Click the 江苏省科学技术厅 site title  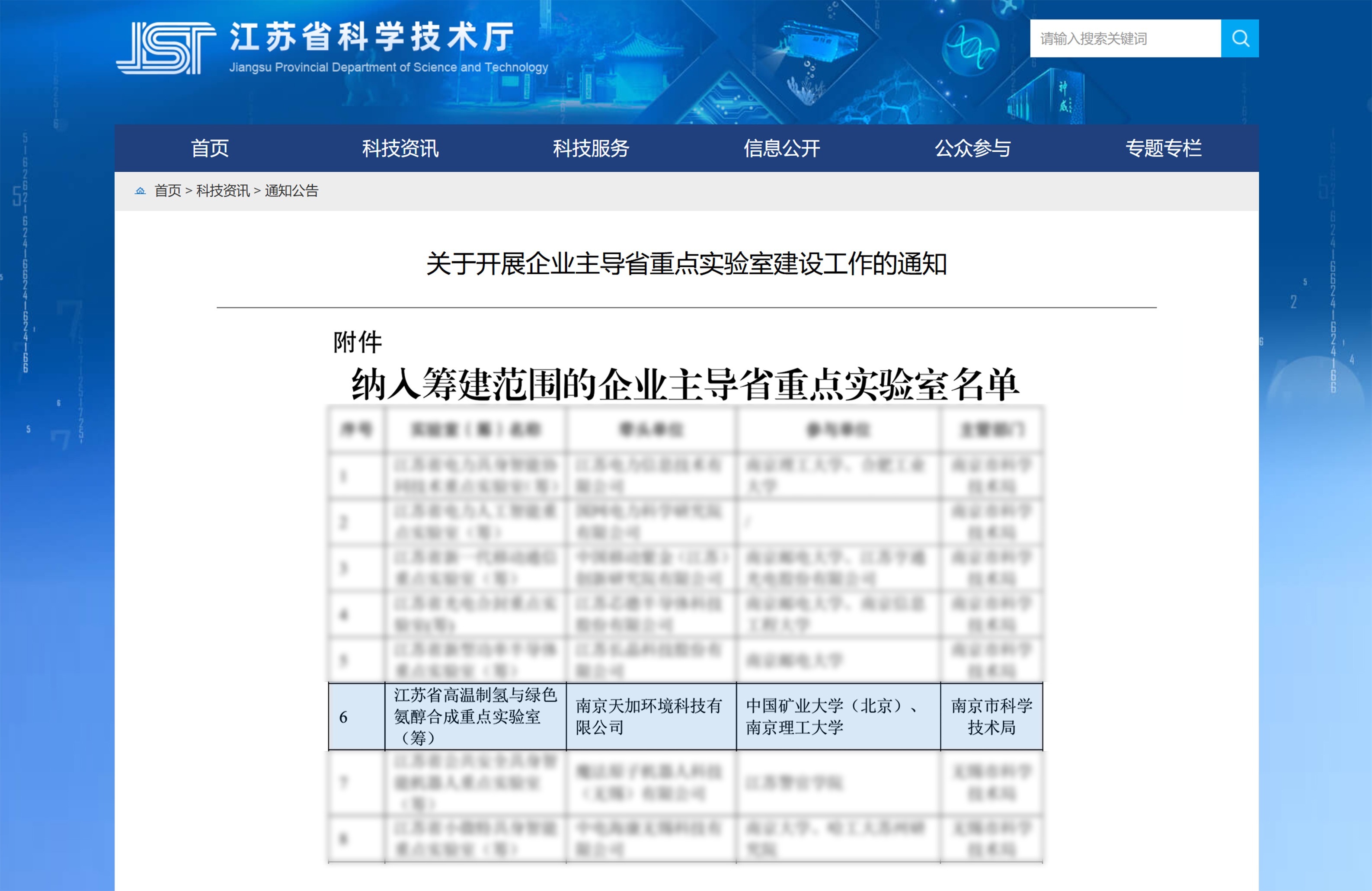[372, 37]
